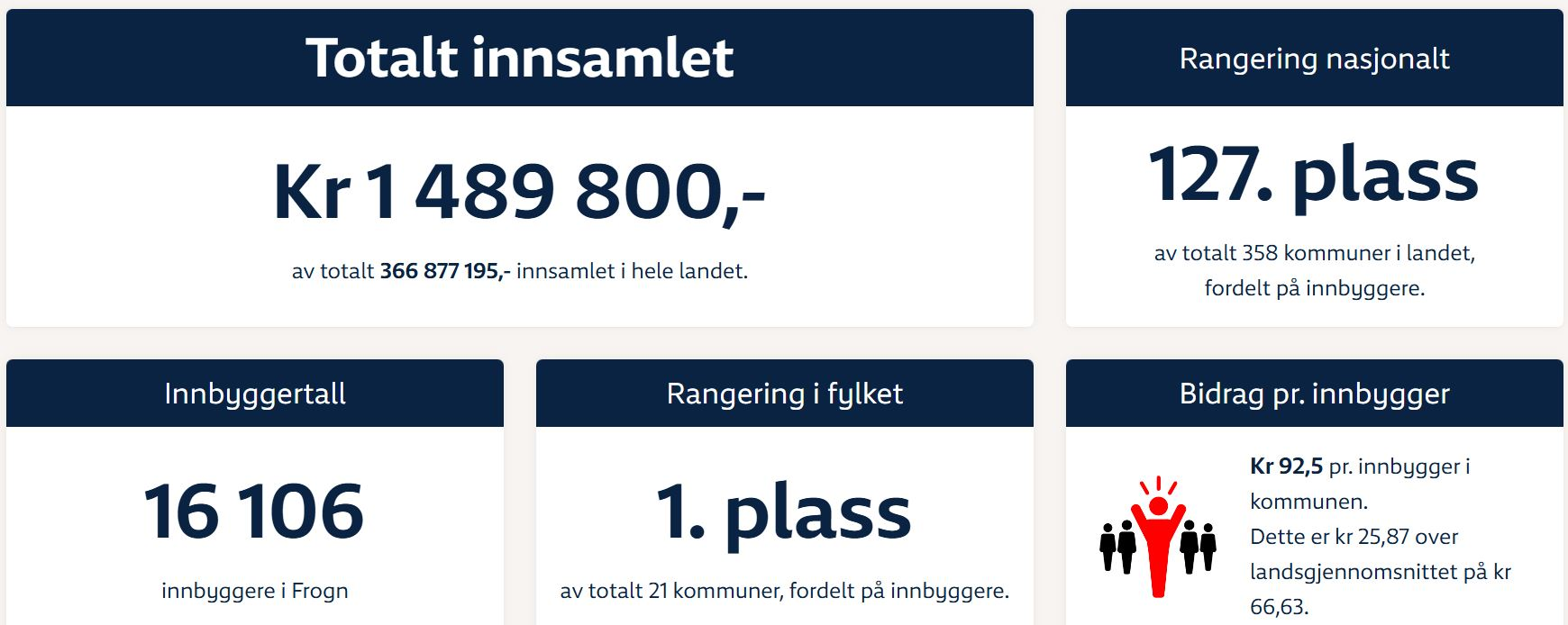Click the Kr 1 489 800,- amount
Screen dimensions: 1568x625
[520, 192]
